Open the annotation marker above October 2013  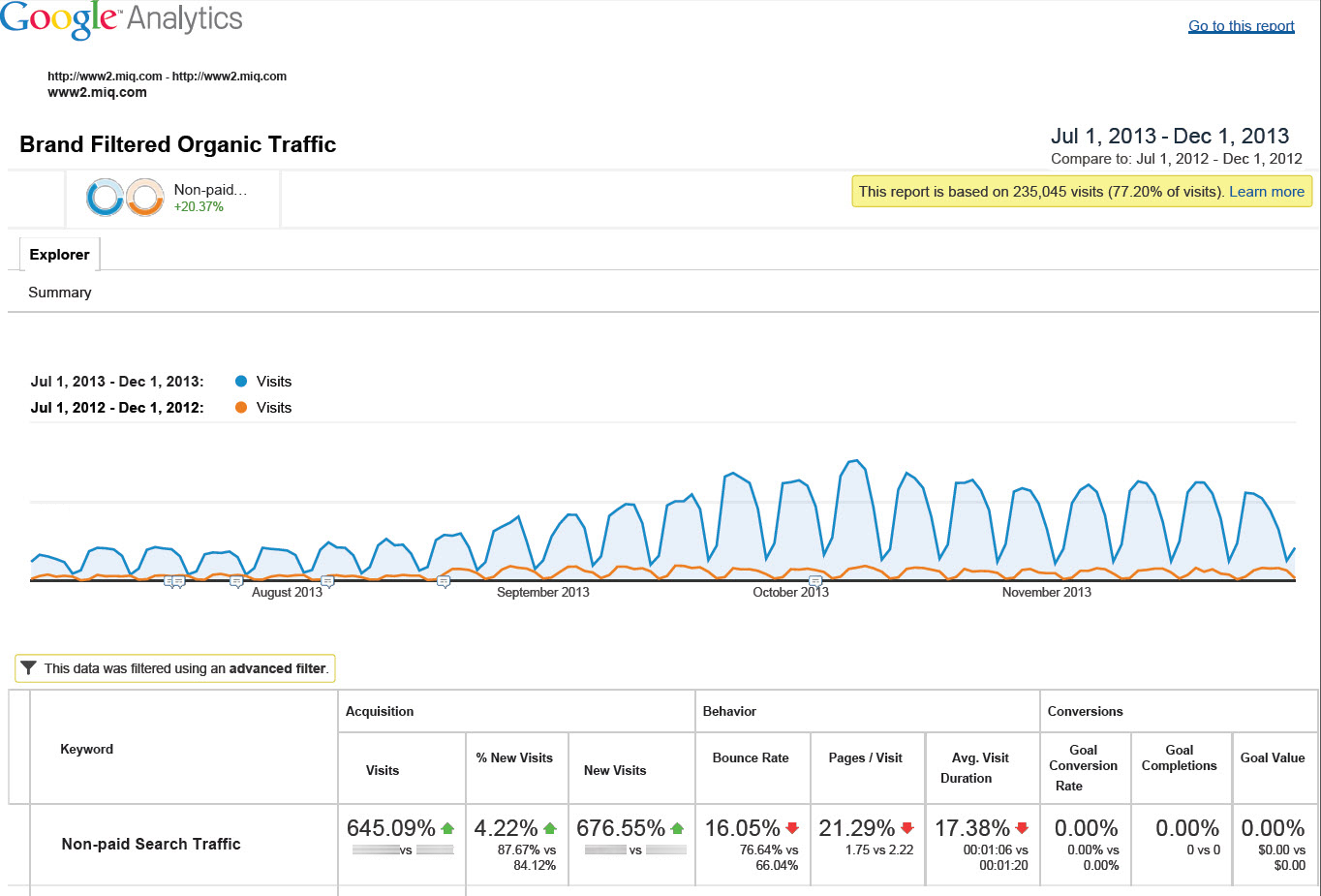point(815,581)
